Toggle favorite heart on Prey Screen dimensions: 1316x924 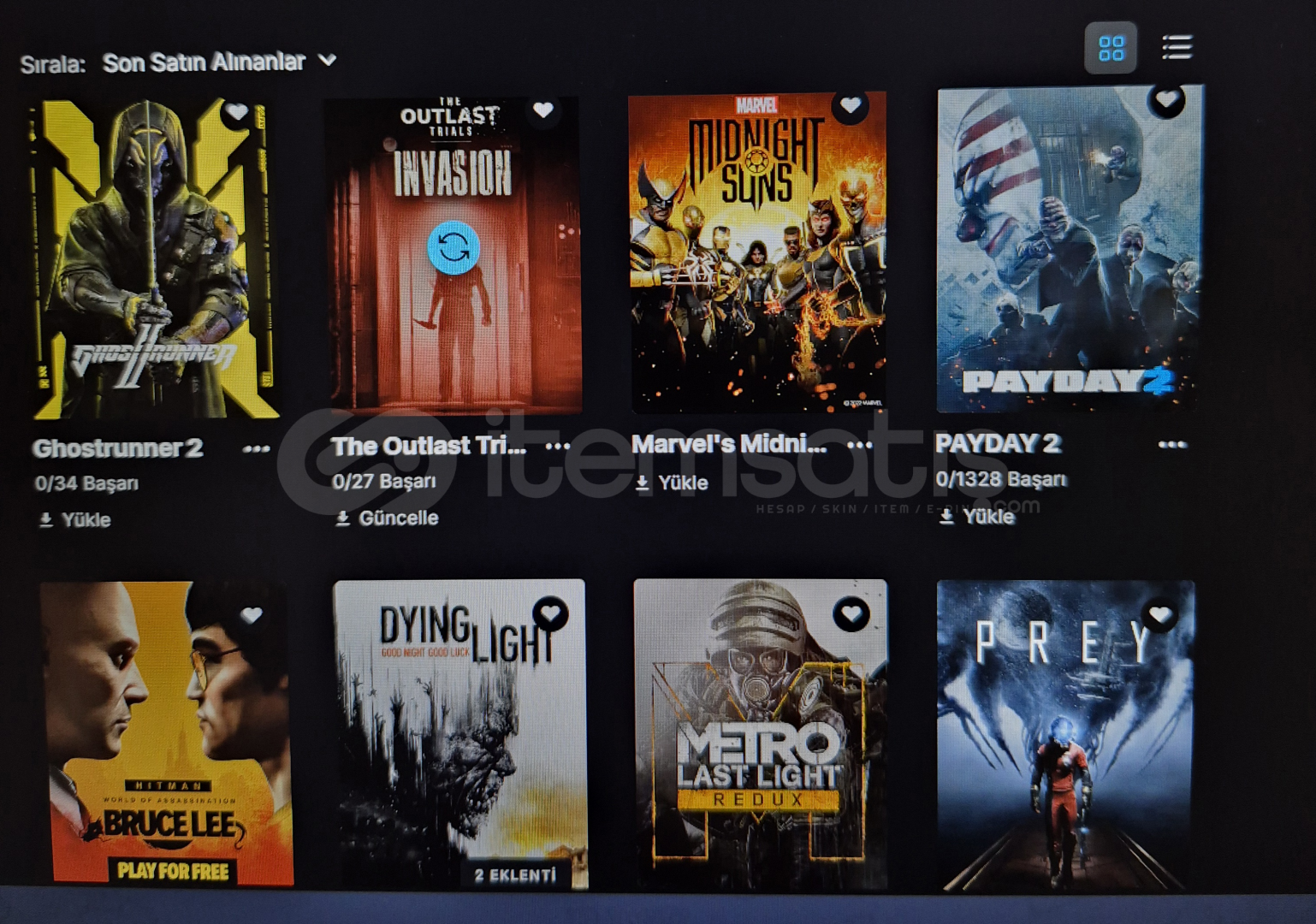1159,615
